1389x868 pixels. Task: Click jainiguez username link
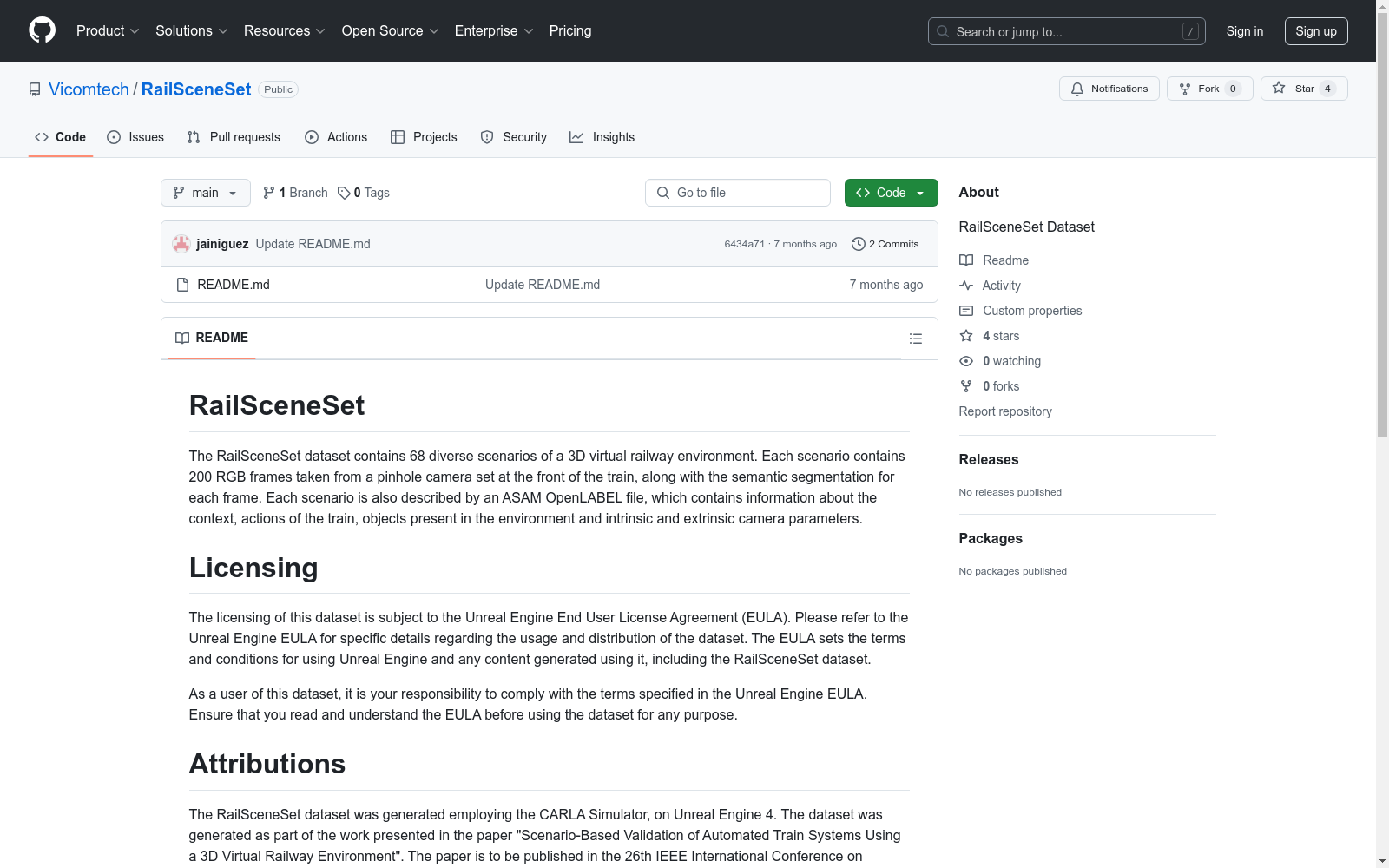[x=222, y=244]
